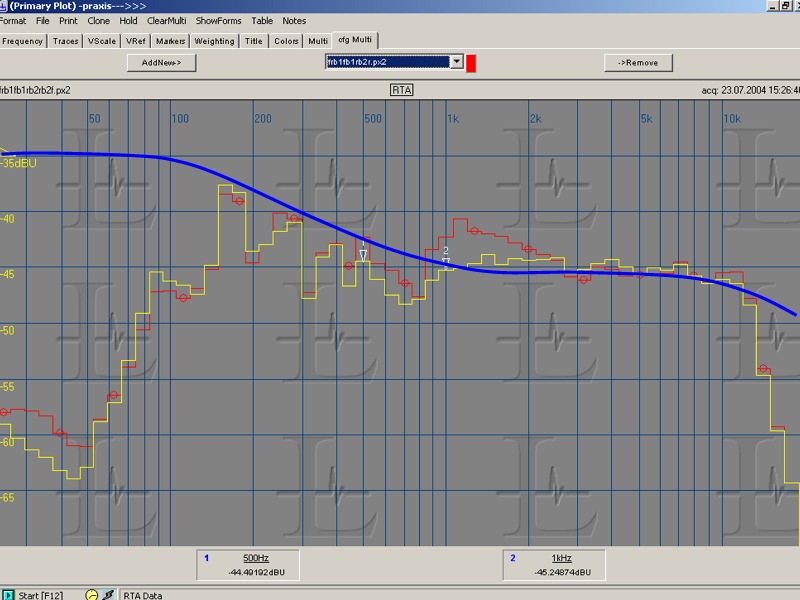Switch to the Frequency tab
Viewport: 800px width, 600px height.
point(22,41)
